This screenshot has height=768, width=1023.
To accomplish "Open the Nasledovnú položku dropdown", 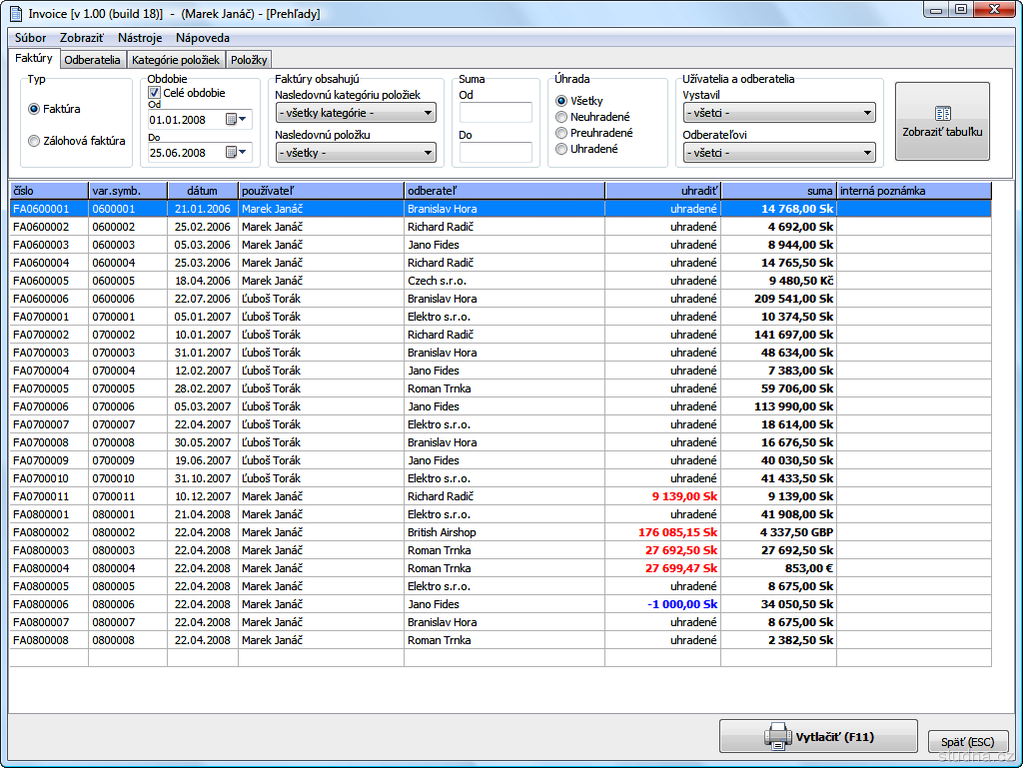I will (356, 153).
